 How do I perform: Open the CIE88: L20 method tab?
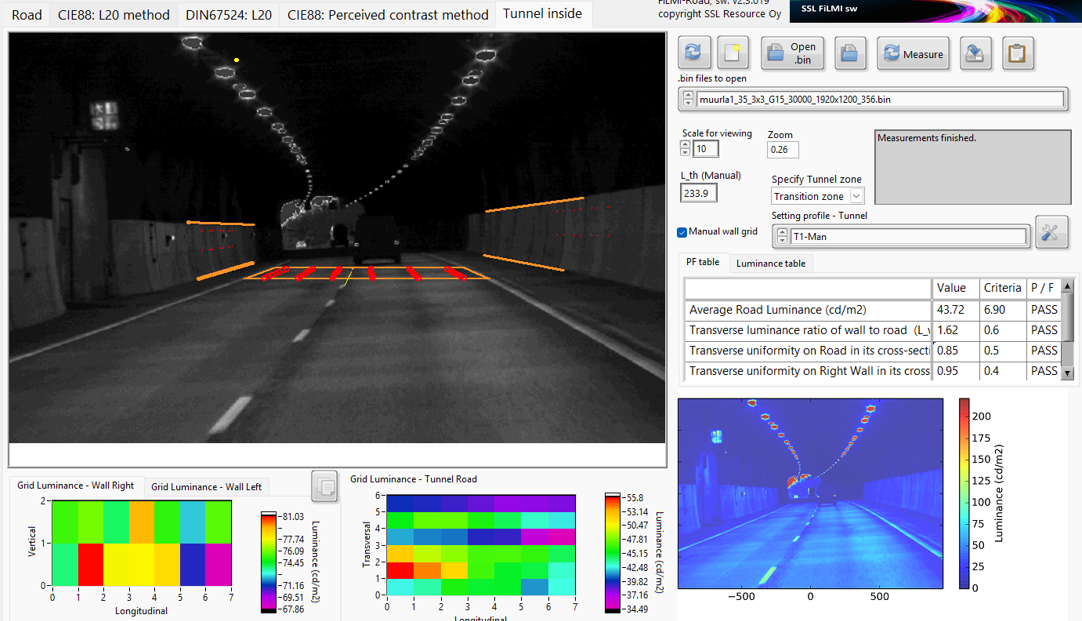pos(113,14)
